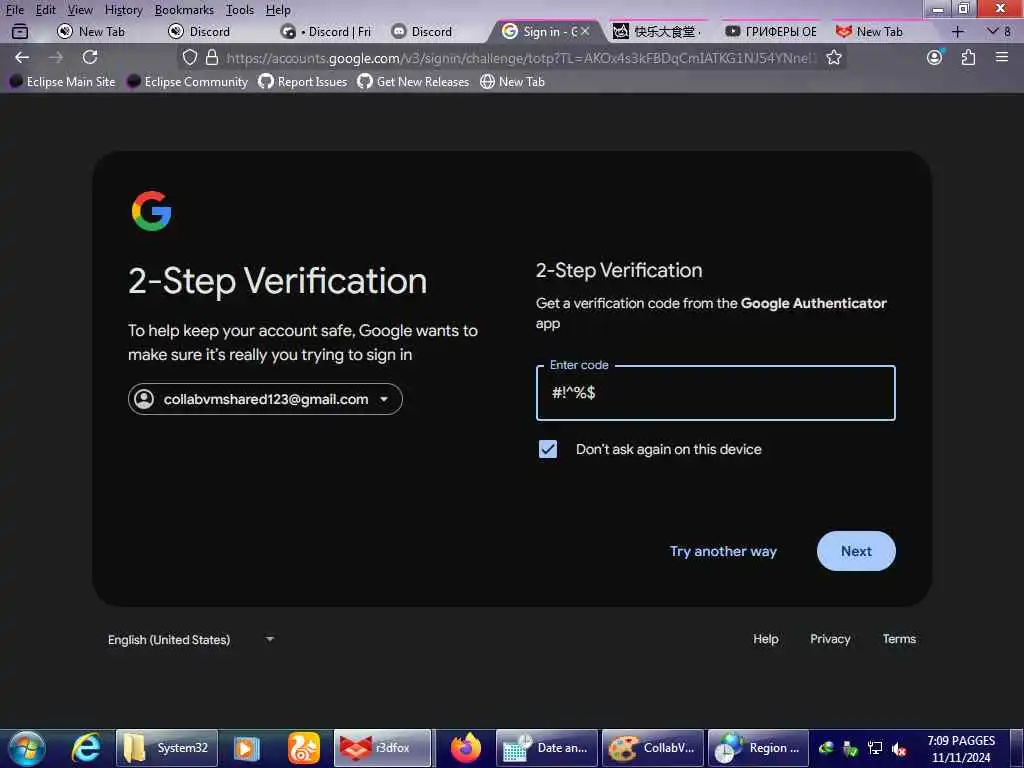Open the History menu

123,10
